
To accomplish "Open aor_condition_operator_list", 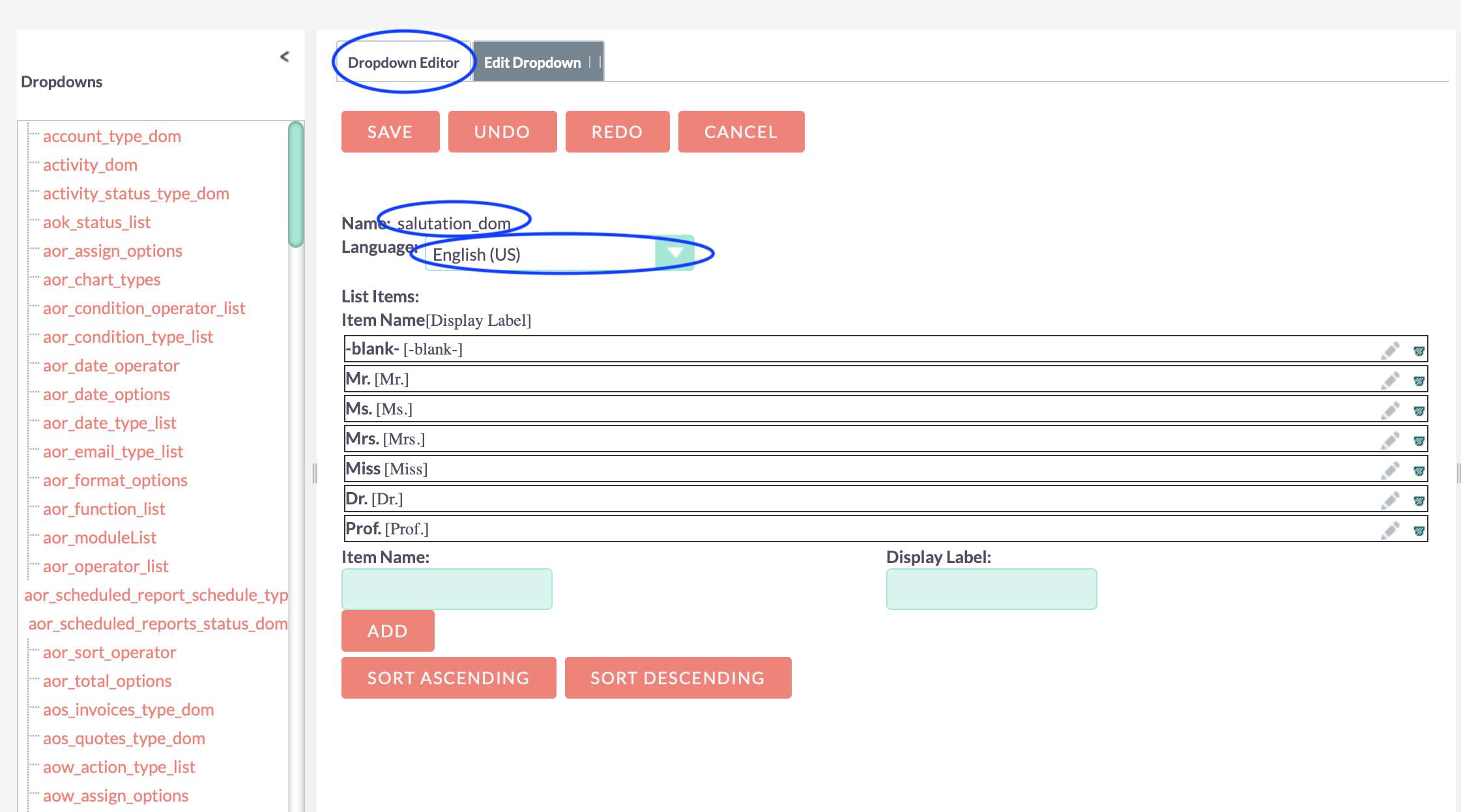I will pos(144,308).
